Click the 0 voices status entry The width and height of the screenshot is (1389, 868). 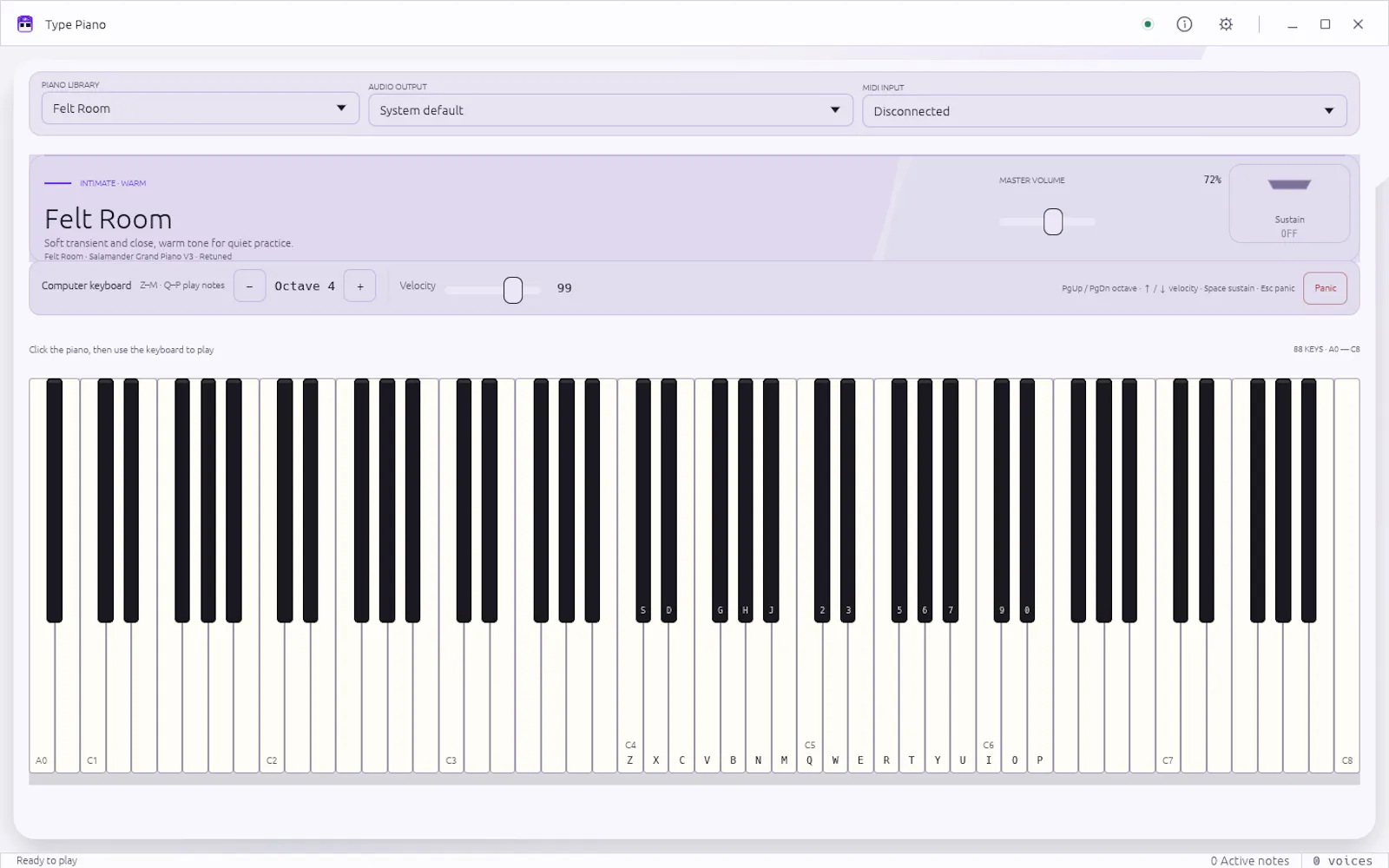(x=1343, y=860)
